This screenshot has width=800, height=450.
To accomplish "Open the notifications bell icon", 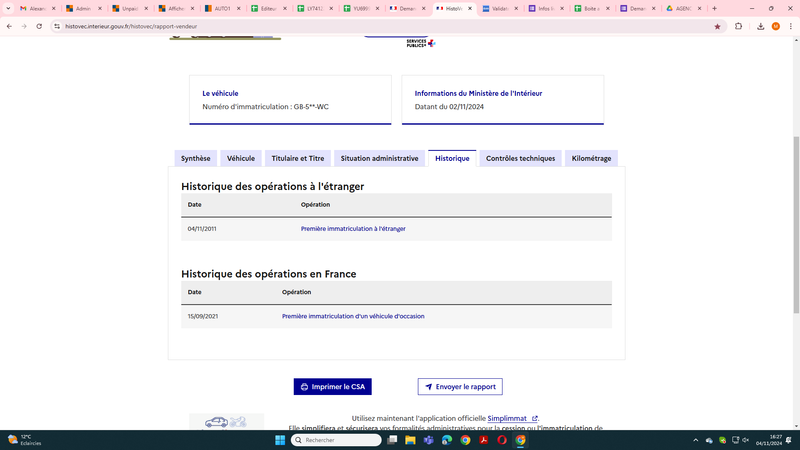I will (789, 440).
